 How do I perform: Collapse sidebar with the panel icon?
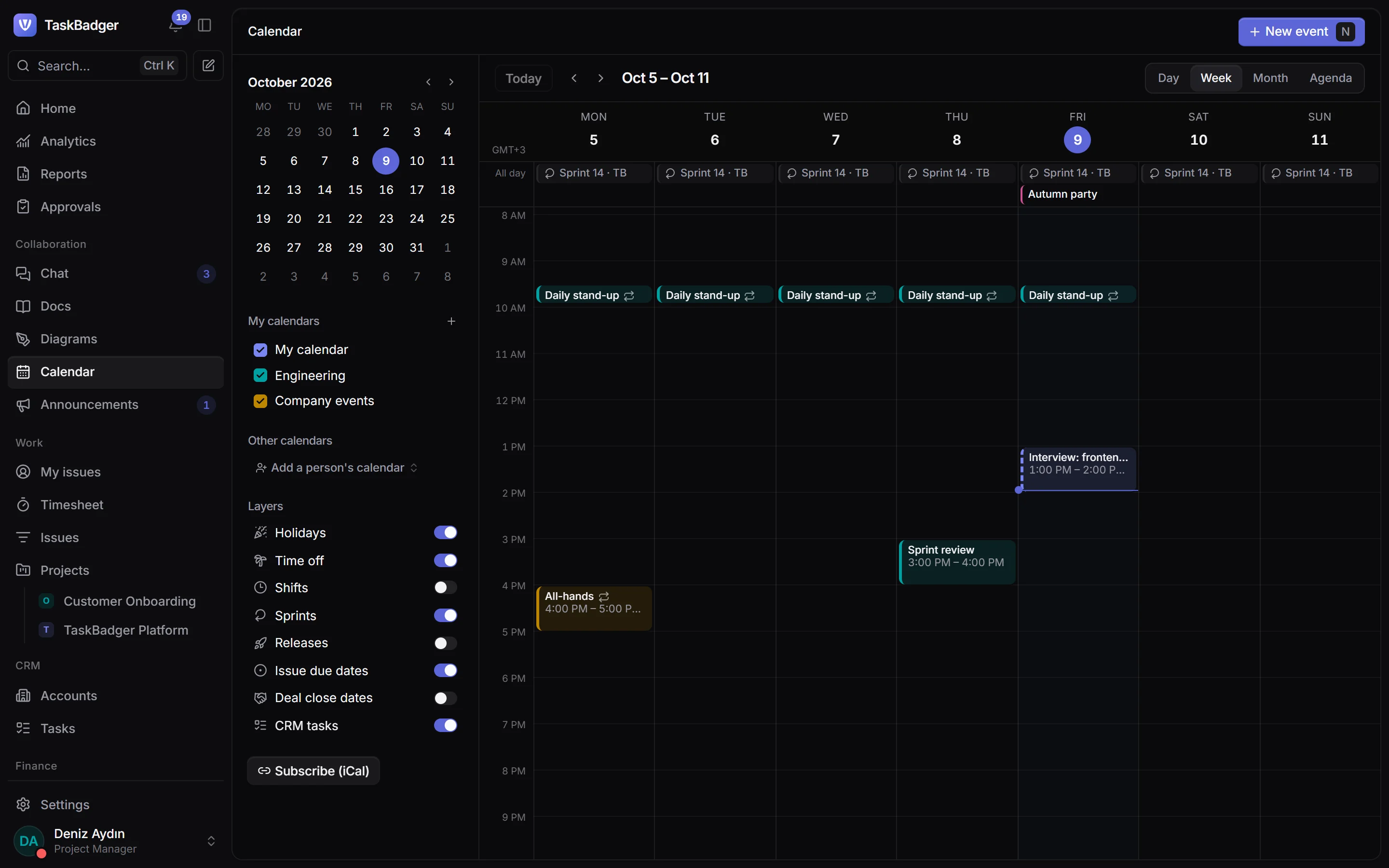[204, 25]
